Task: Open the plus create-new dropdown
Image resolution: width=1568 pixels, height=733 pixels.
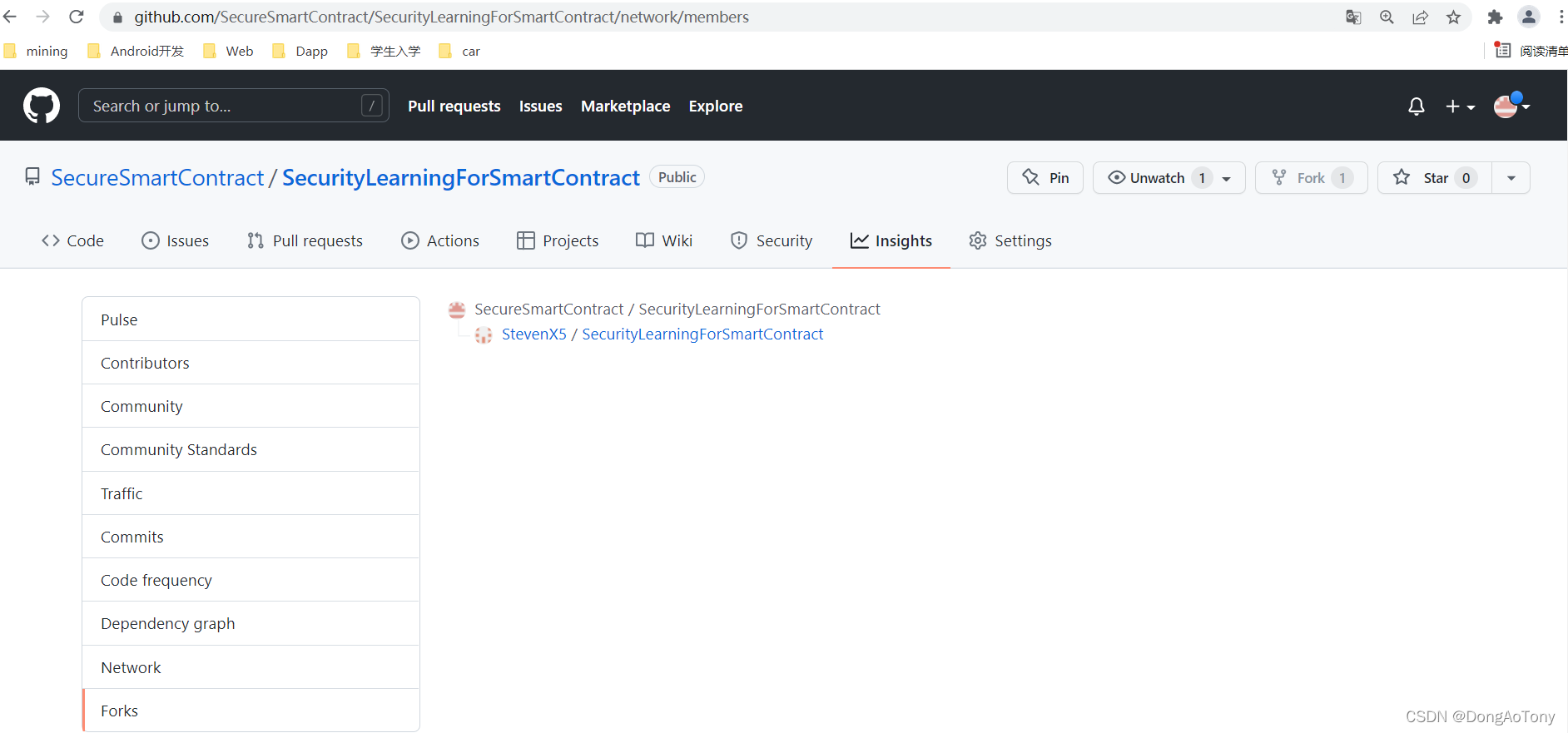Action: [x=1460, y=106]
